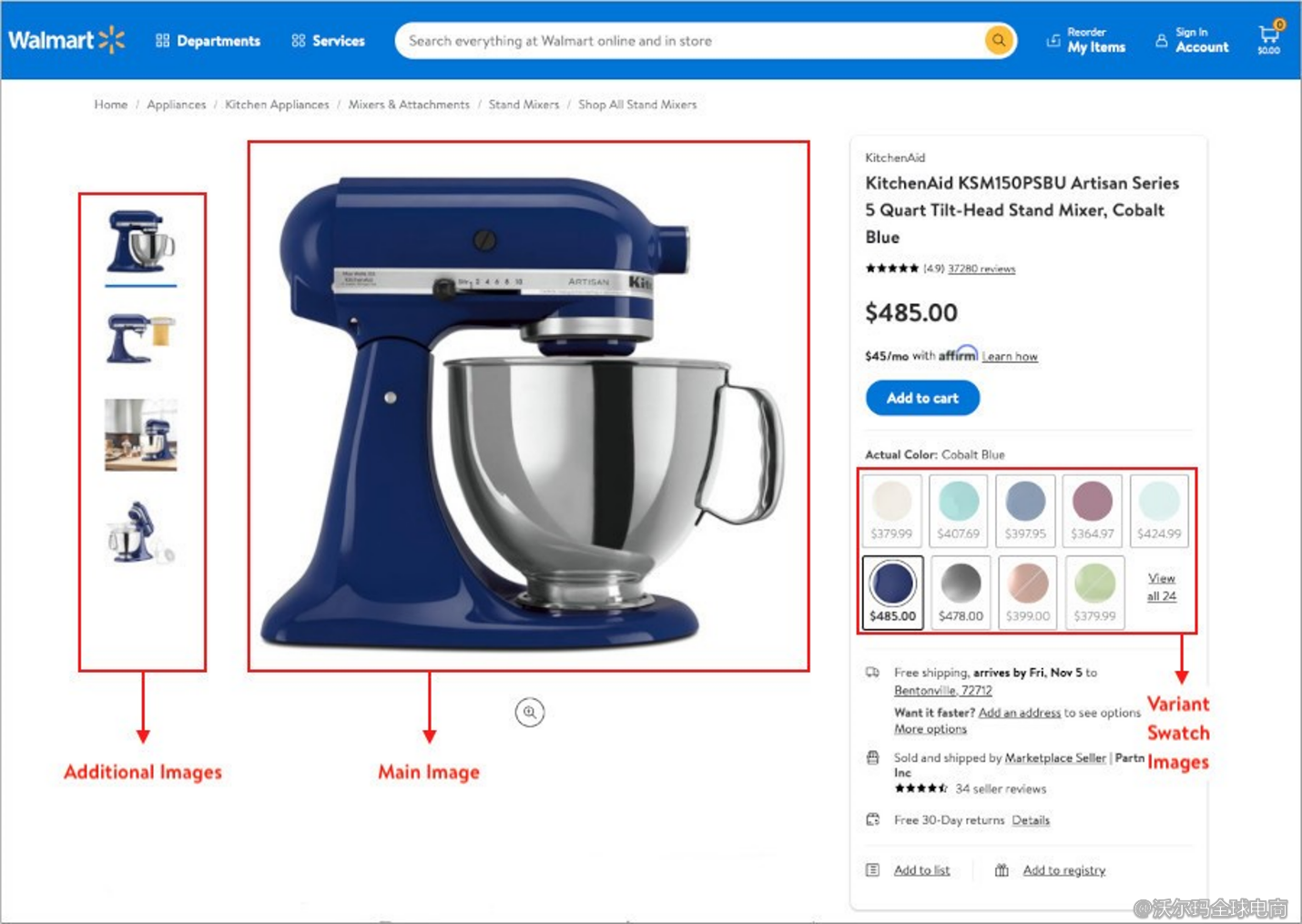Select the kitchen scene thumbnail image

click(x=141, y=435)
